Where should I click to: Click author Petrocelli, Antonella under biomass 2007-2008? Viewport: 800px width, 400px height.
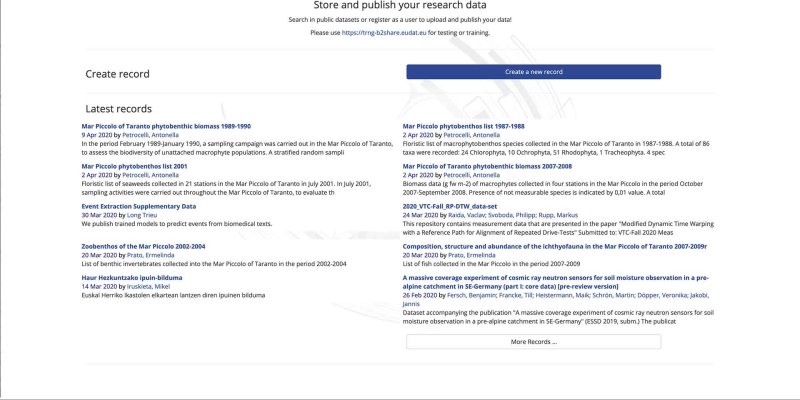(x=471, y=175)
